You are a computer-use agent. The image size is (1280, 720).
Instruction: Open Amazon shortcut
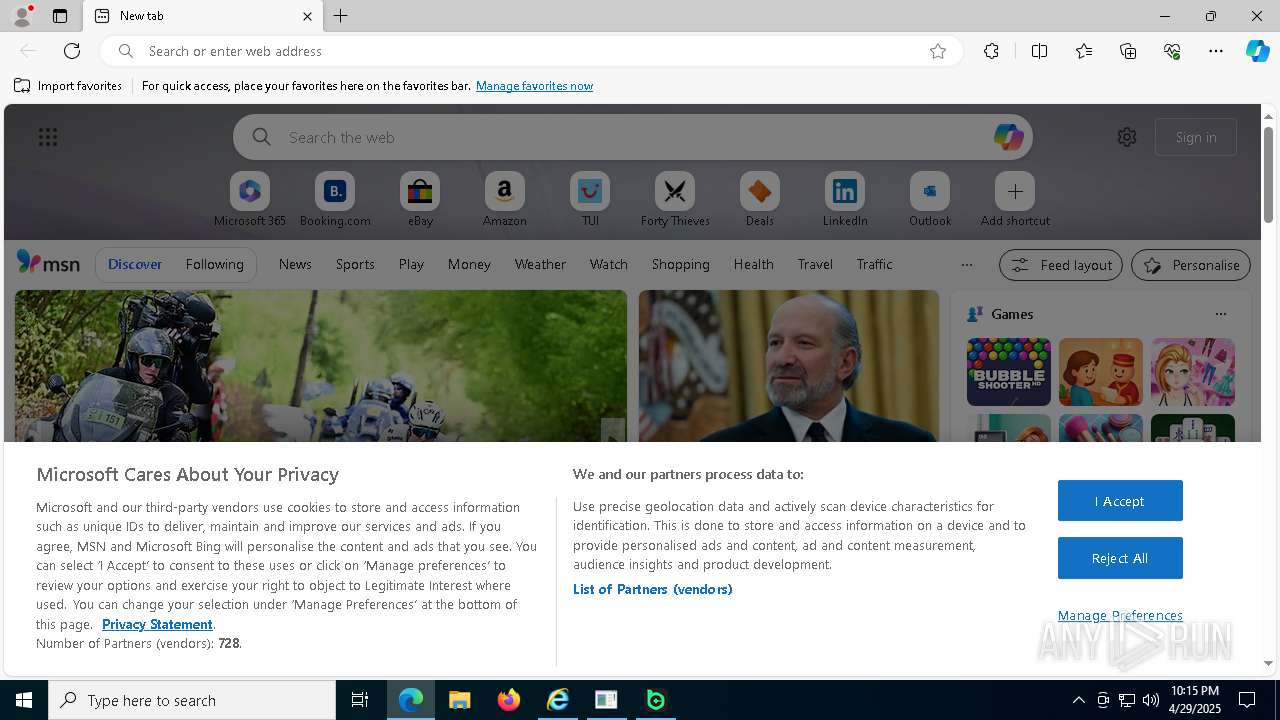[504, 200]
